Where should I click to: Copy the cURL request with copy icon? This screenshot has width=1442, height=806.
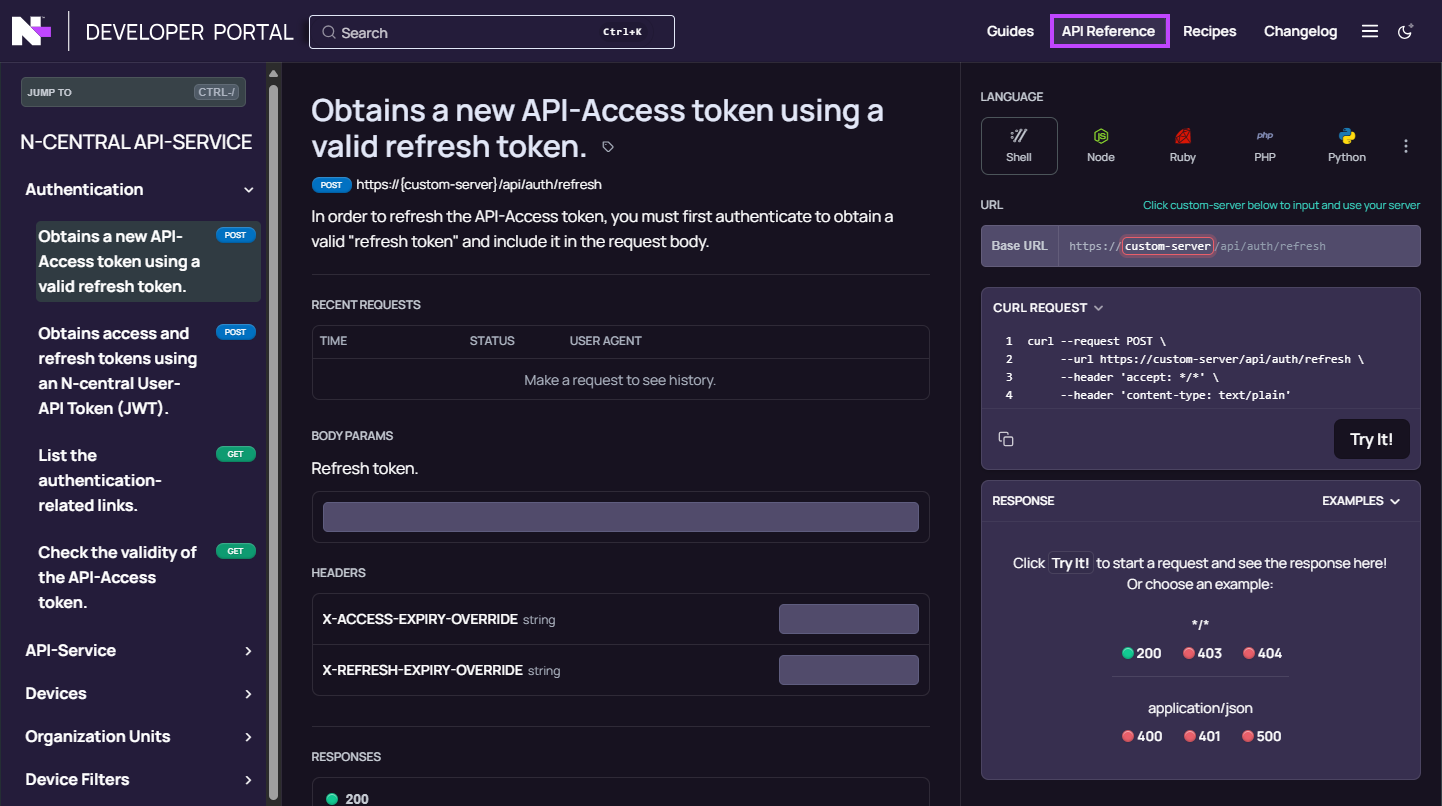click(1006, 439)
